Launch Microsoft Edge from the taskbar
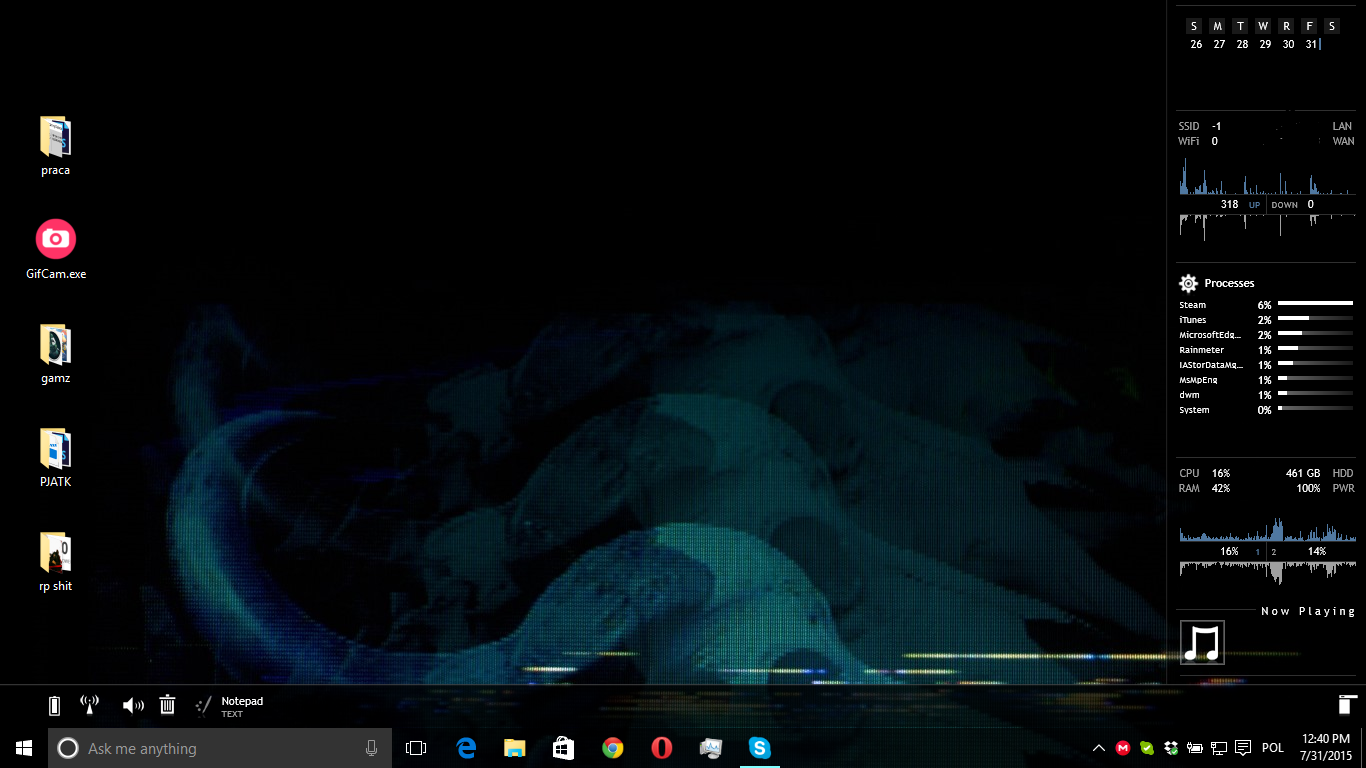1366x768 pixels. click(x=466, y=748)
